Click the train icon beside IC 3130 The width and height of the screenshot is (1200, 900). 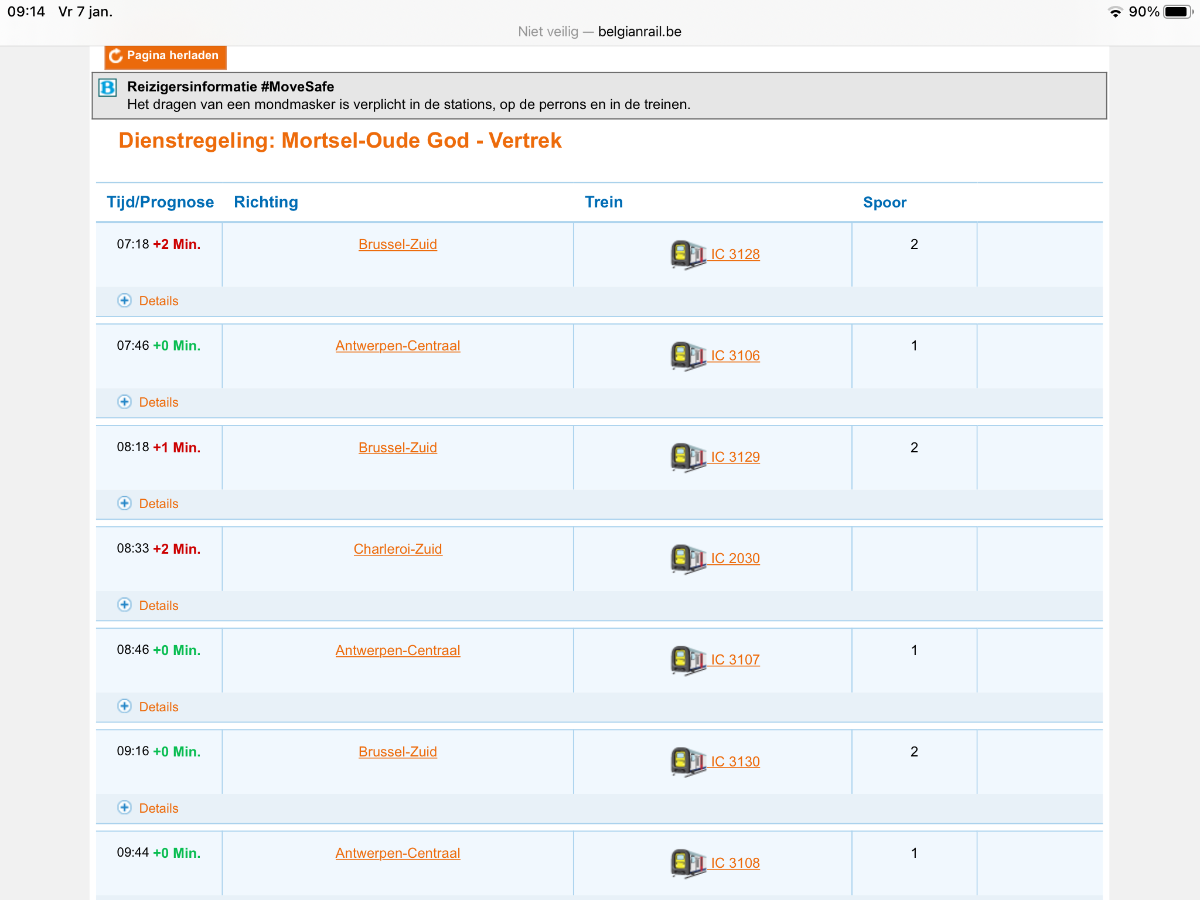pos(688,762)
